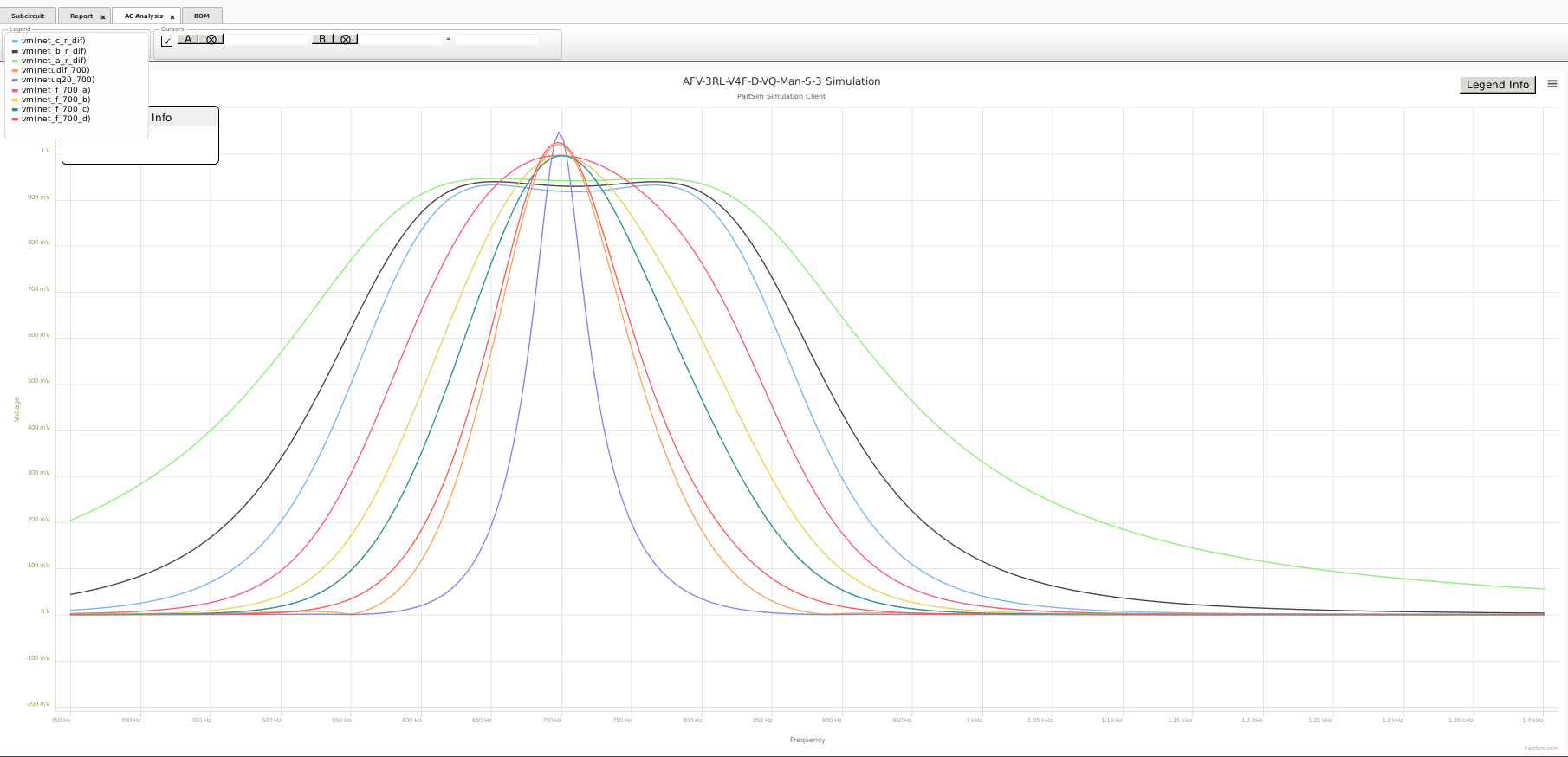Click the Voltage axis label
1568x757 pixels.
16,409
